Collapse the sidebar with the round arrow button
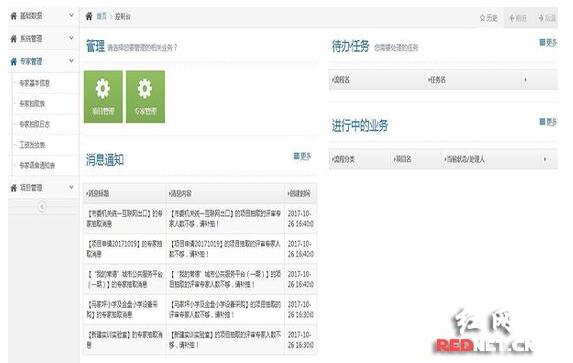The image size is (573, 363). 42,207
